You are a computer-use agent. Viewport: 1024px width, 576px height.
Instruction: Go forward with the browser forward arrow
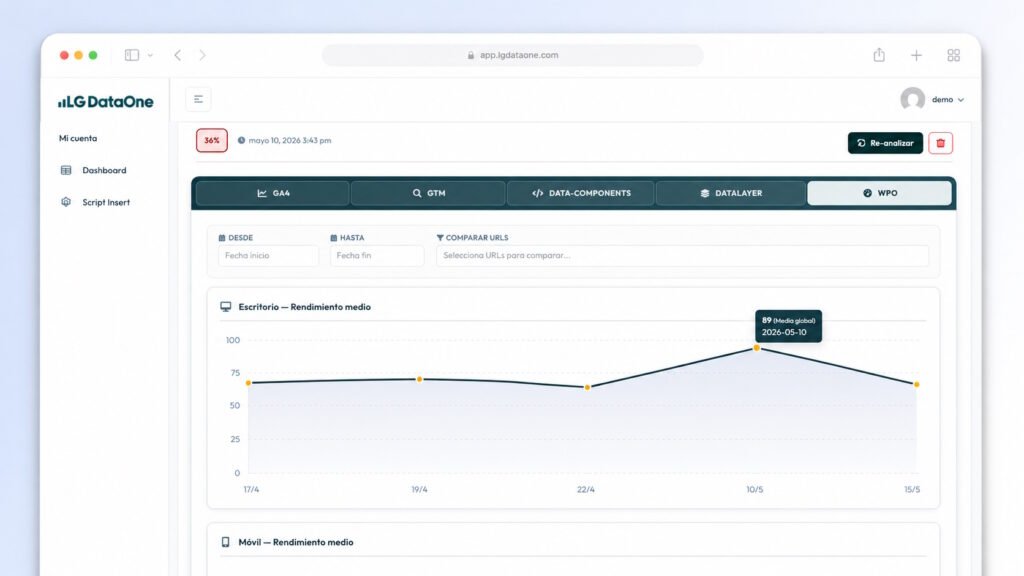click(202, 55)
